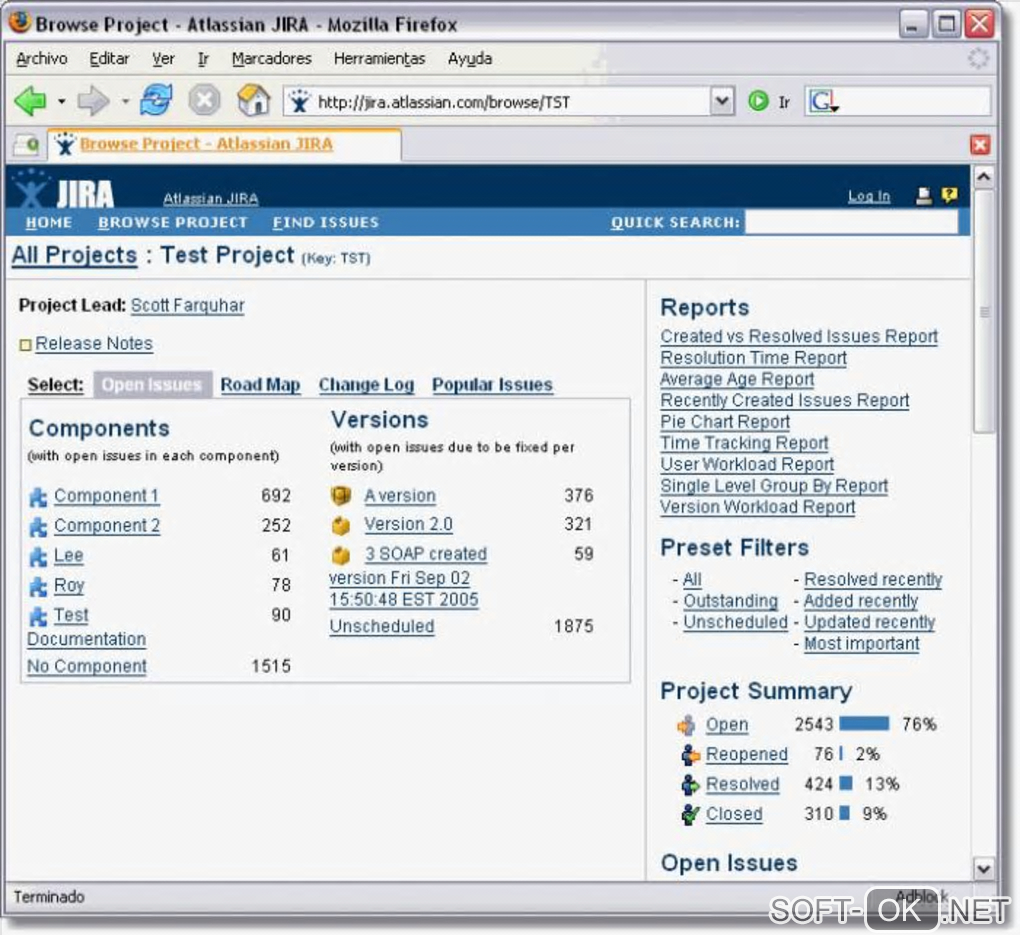This screenshot has height=935, width=1020.
Task: Click the green Go (Ir) button
Action: click(x=758, y=101)
